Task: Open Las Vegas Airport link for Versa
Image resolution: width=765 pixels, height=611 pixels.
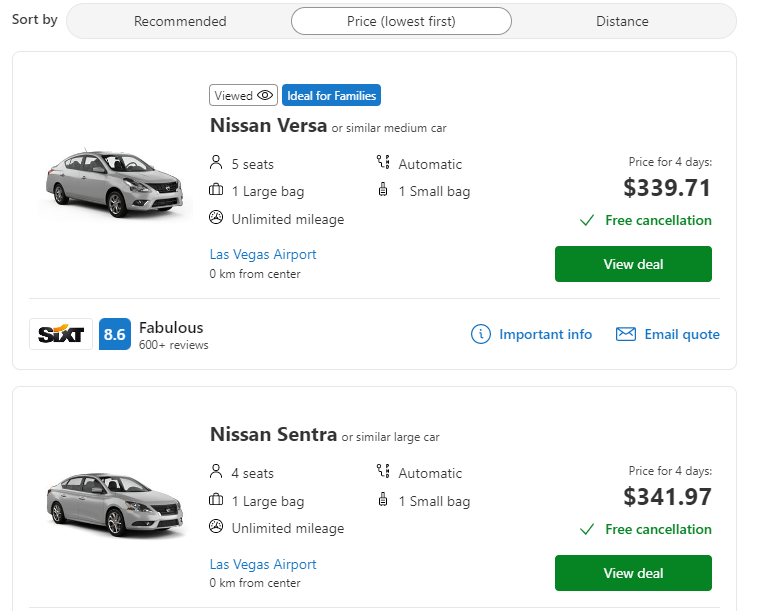Action: 263,254
